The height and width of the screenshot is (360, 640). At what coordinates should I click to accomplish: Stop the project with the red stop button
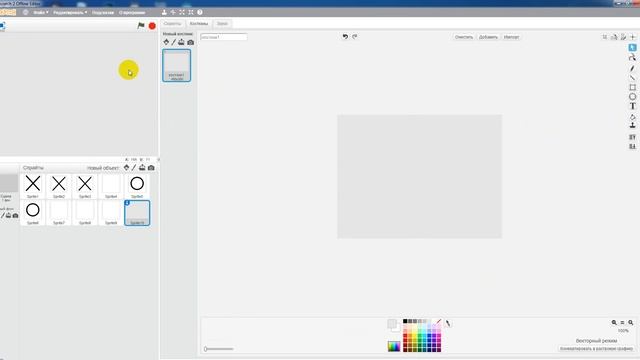(x=152, y=26)
